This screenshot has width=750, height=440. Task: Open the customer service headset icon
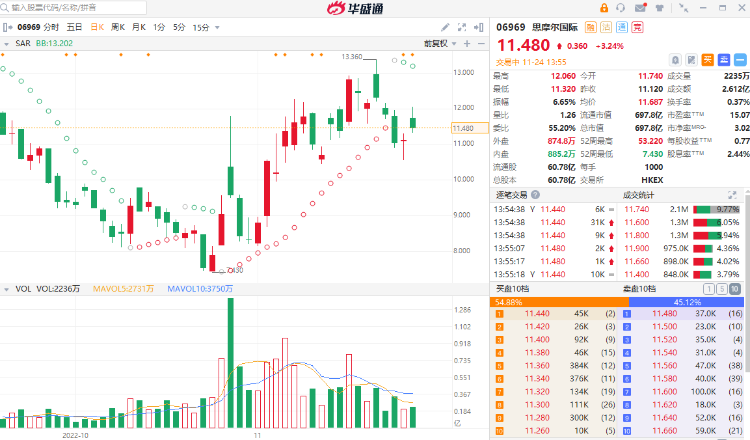[621, 10]
